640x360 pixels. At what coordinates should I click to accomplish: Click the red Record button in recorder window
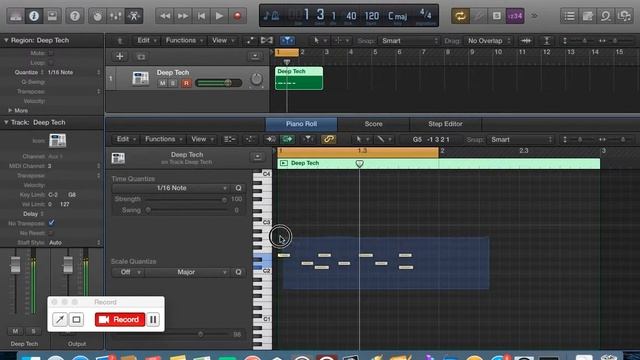pos(120,319)
